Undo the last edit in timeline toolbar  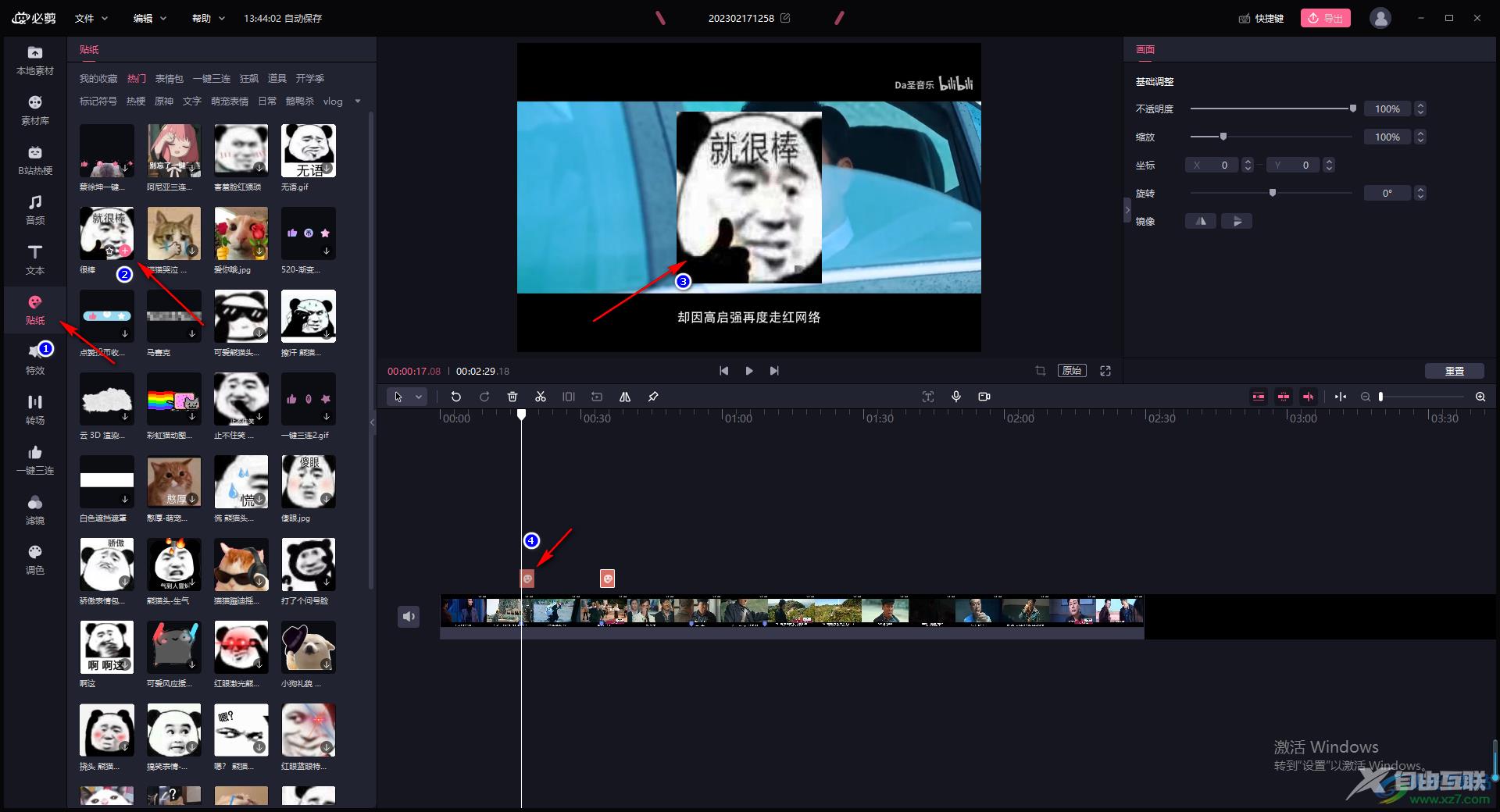coord(456,397)
